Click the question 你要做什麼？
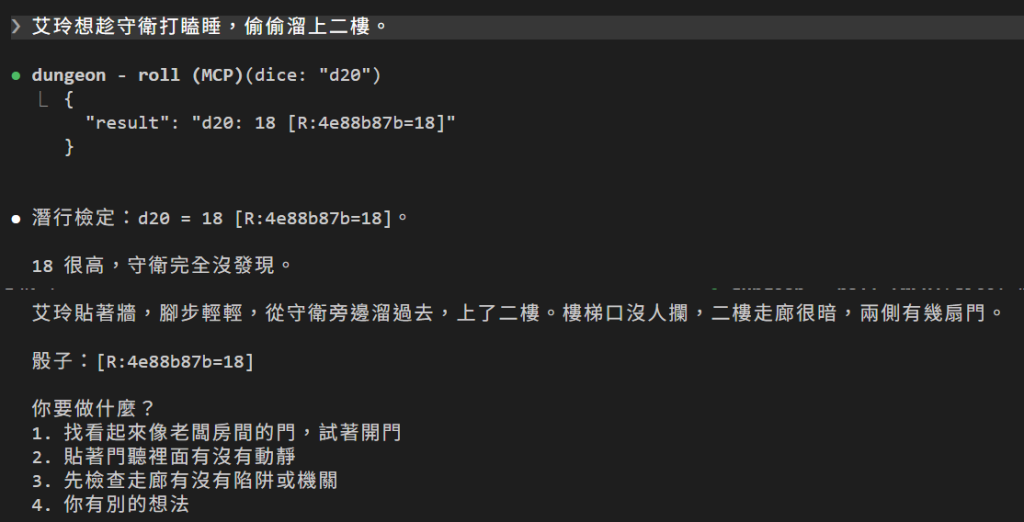The width and height of the screenshot is (1024, 522). tap(93, 409)
